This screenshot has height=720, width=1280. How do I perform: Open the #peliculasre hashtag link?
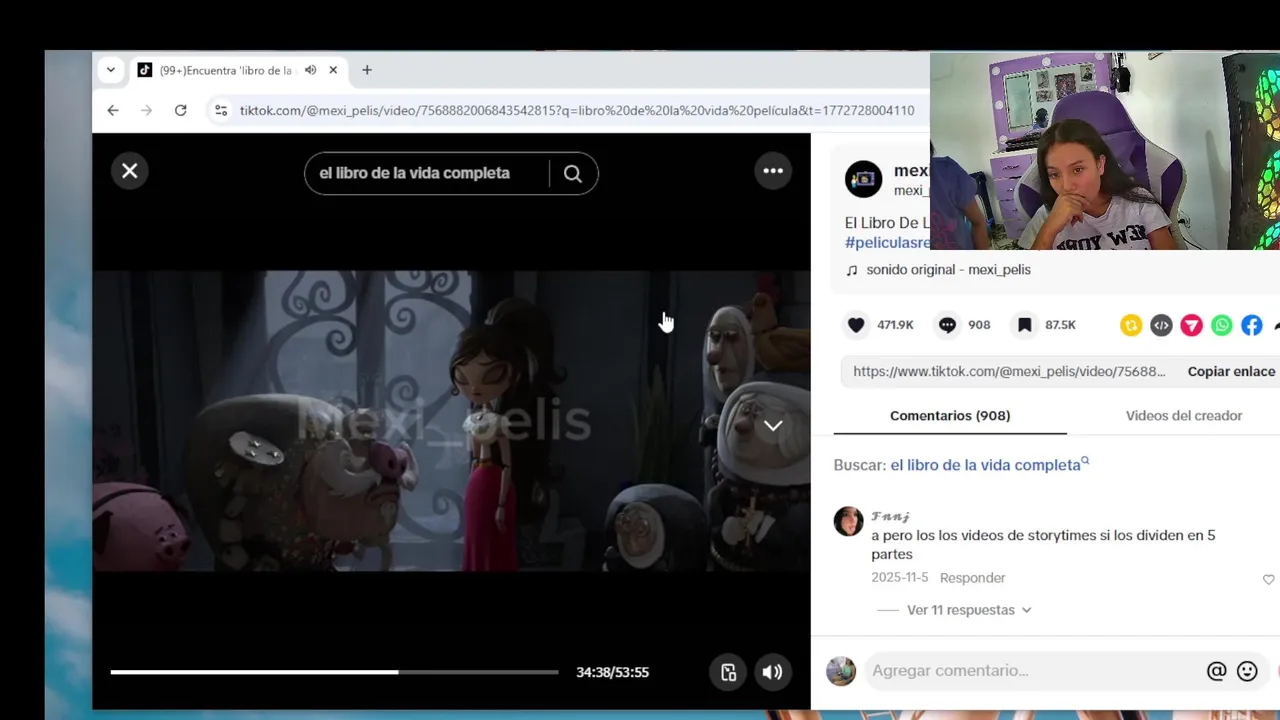point(888,243)
